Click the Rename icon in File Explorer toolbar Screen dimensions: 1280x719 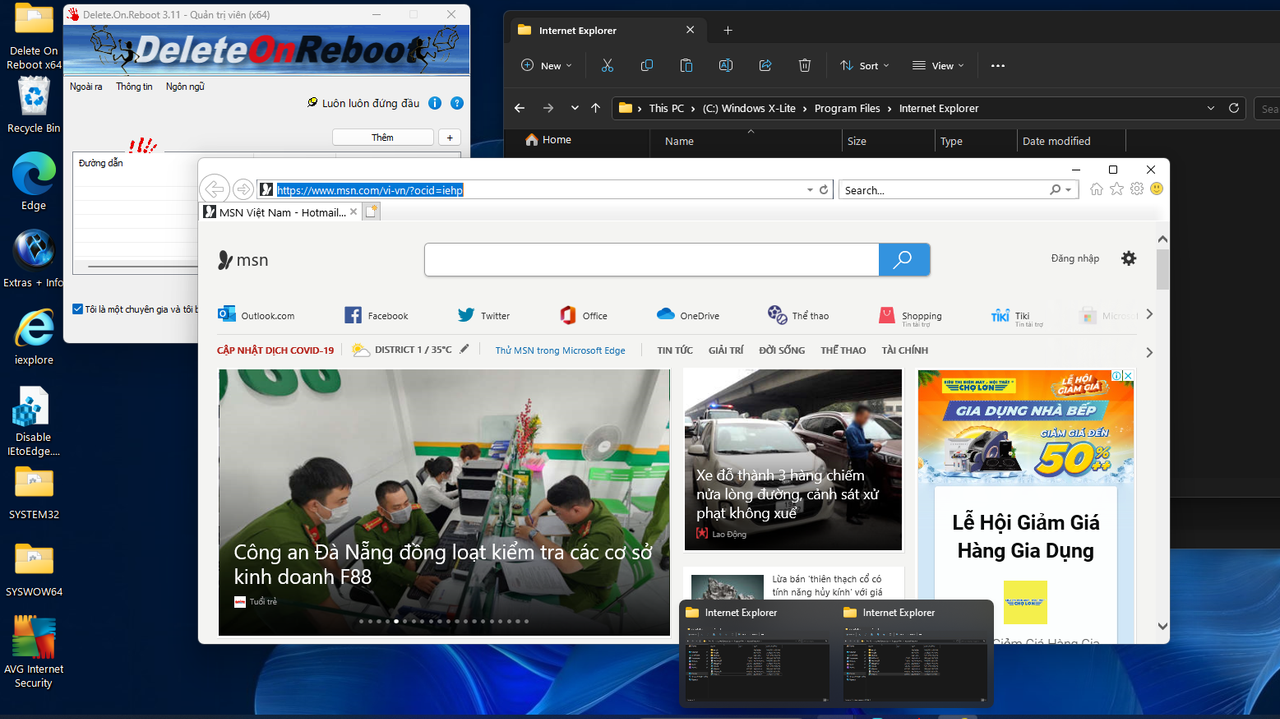(x=726, y=65)
